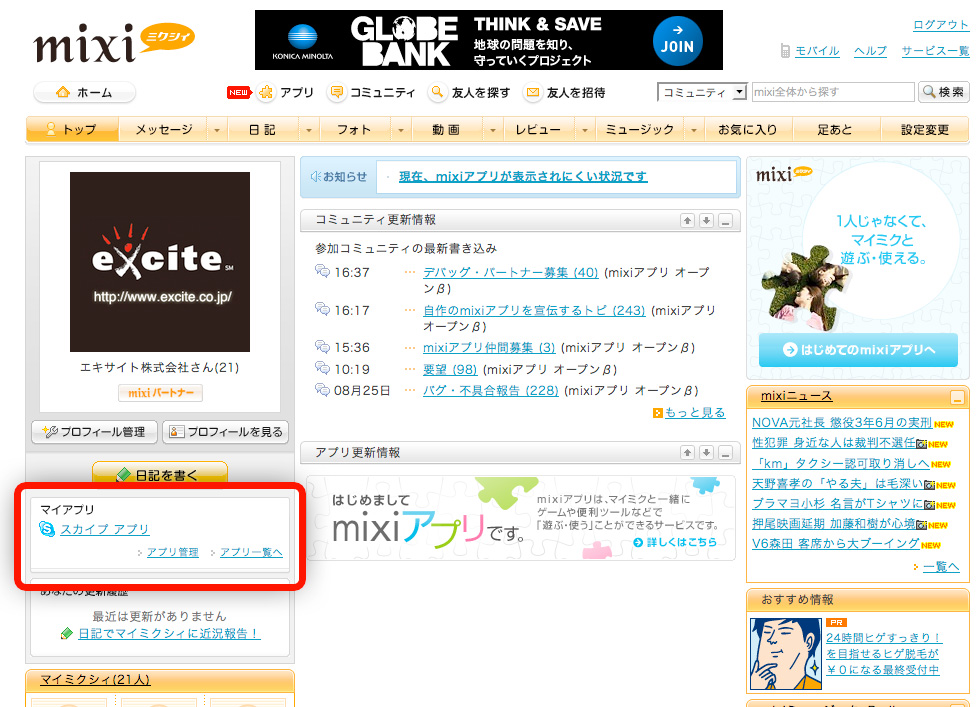Click the view profile card icon

[x=177, y=432]
